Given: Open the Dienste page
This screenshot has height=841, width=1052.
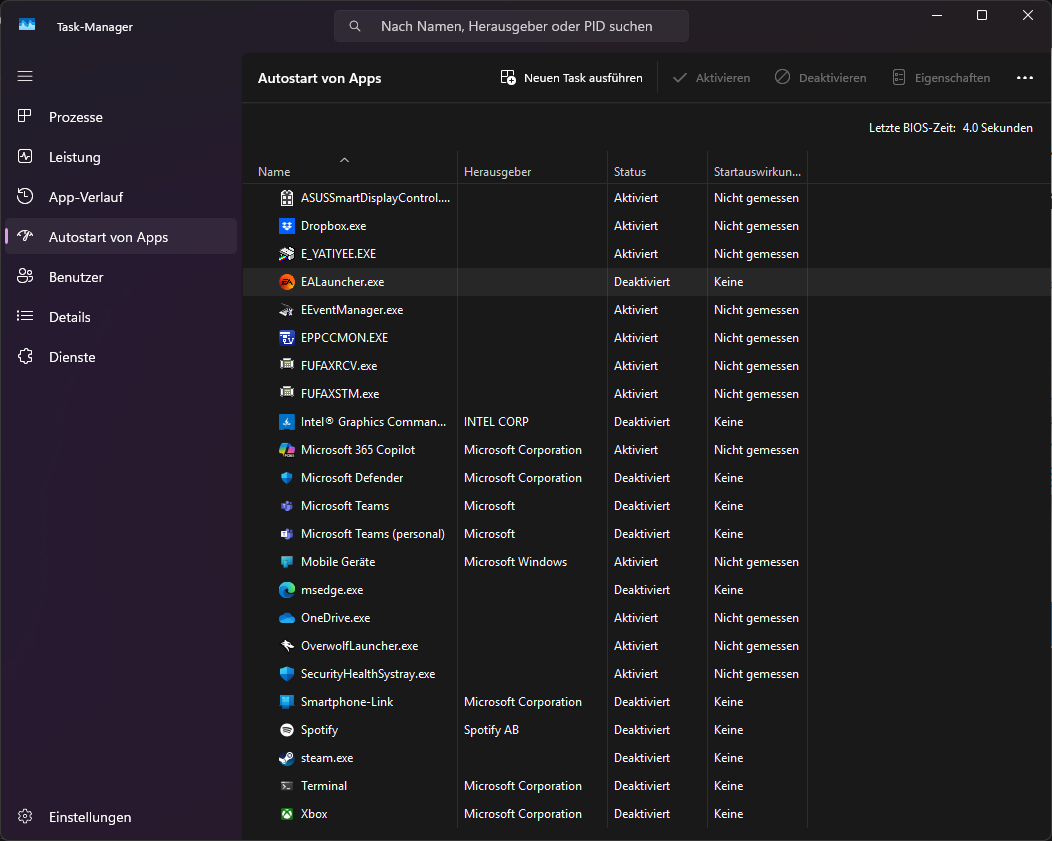Looking at the screenshot, I should click(121, 357).
